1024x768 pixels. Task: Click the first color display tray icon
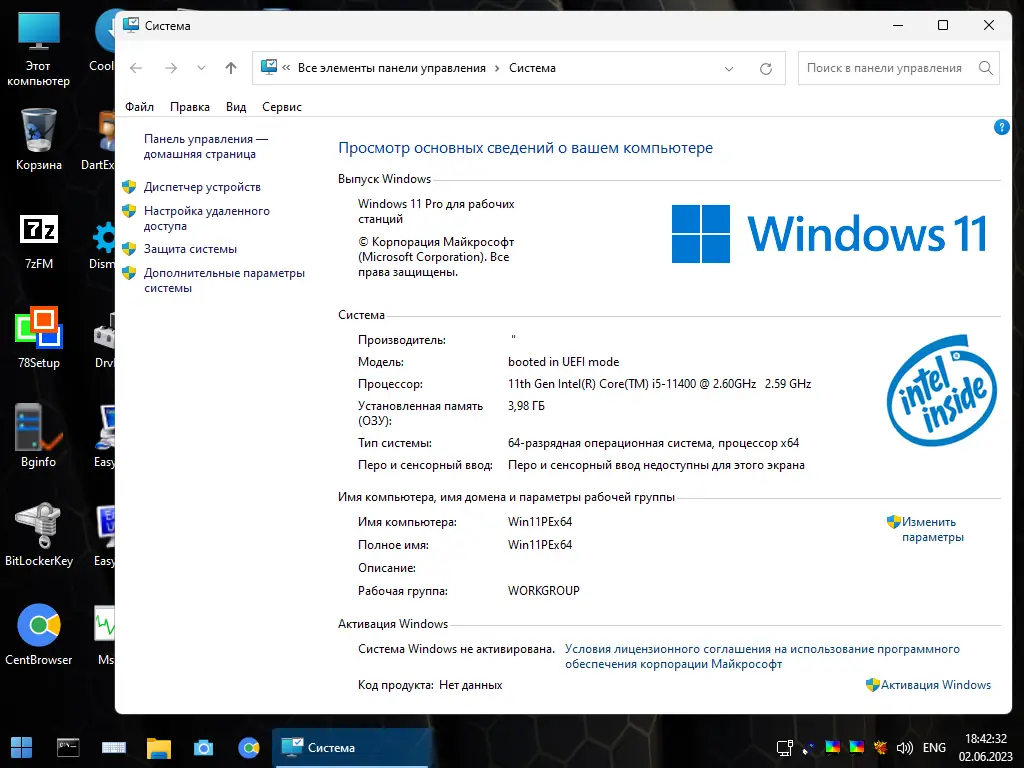pos(833,748)
